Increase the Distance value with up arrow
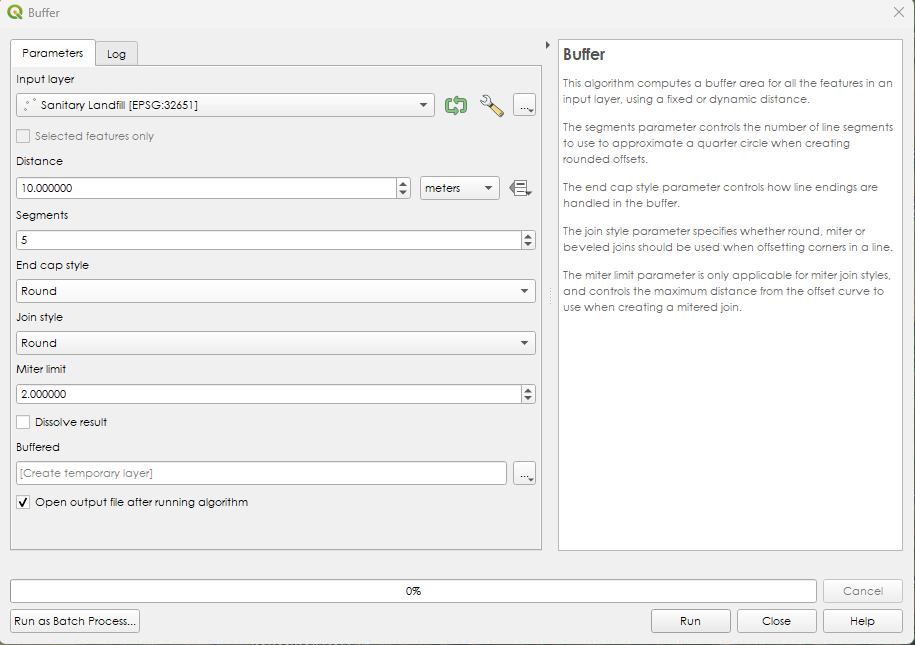Image resolution: width=915 pixels, height=645 pixels. click(x=403, y=183)
